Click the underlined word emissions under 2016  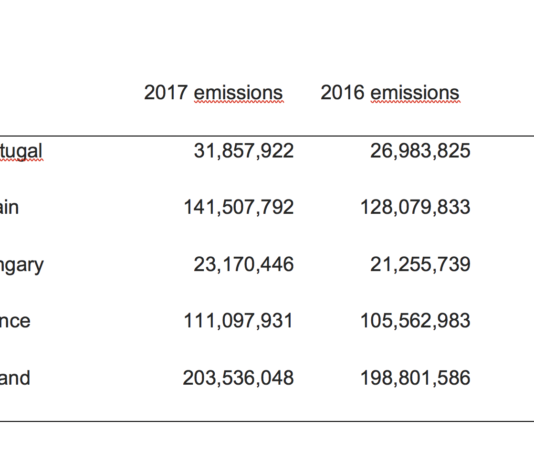[x=415, y=93]
